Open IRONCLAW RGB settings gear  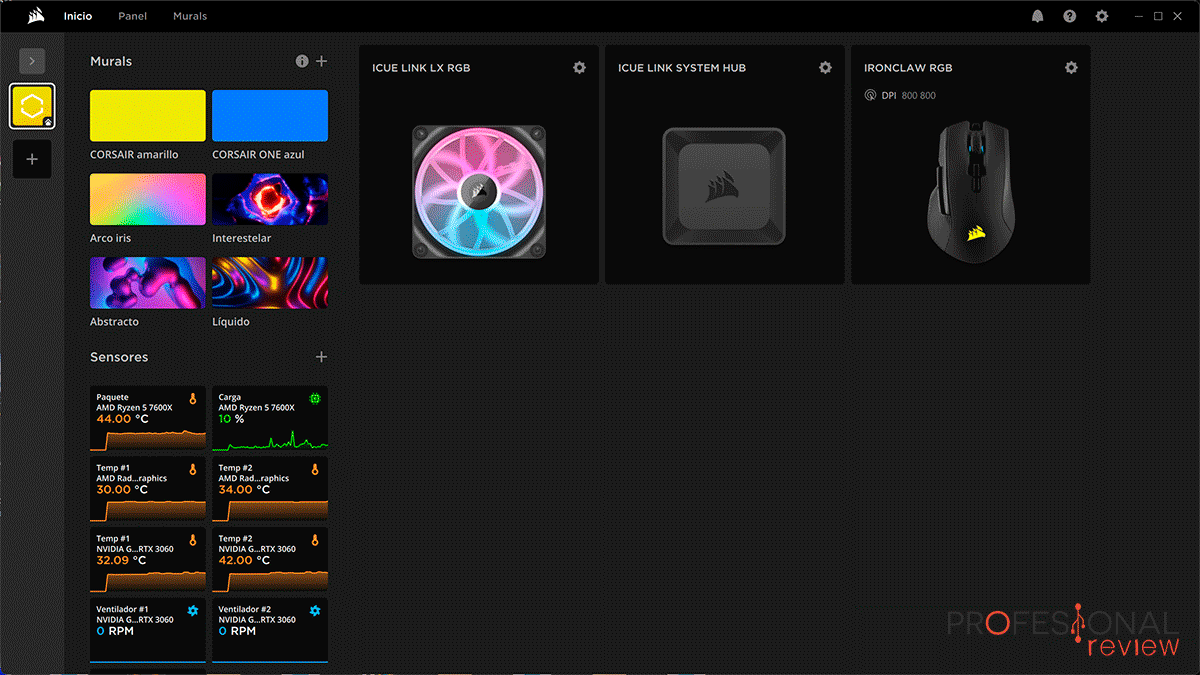point(1071,67)
